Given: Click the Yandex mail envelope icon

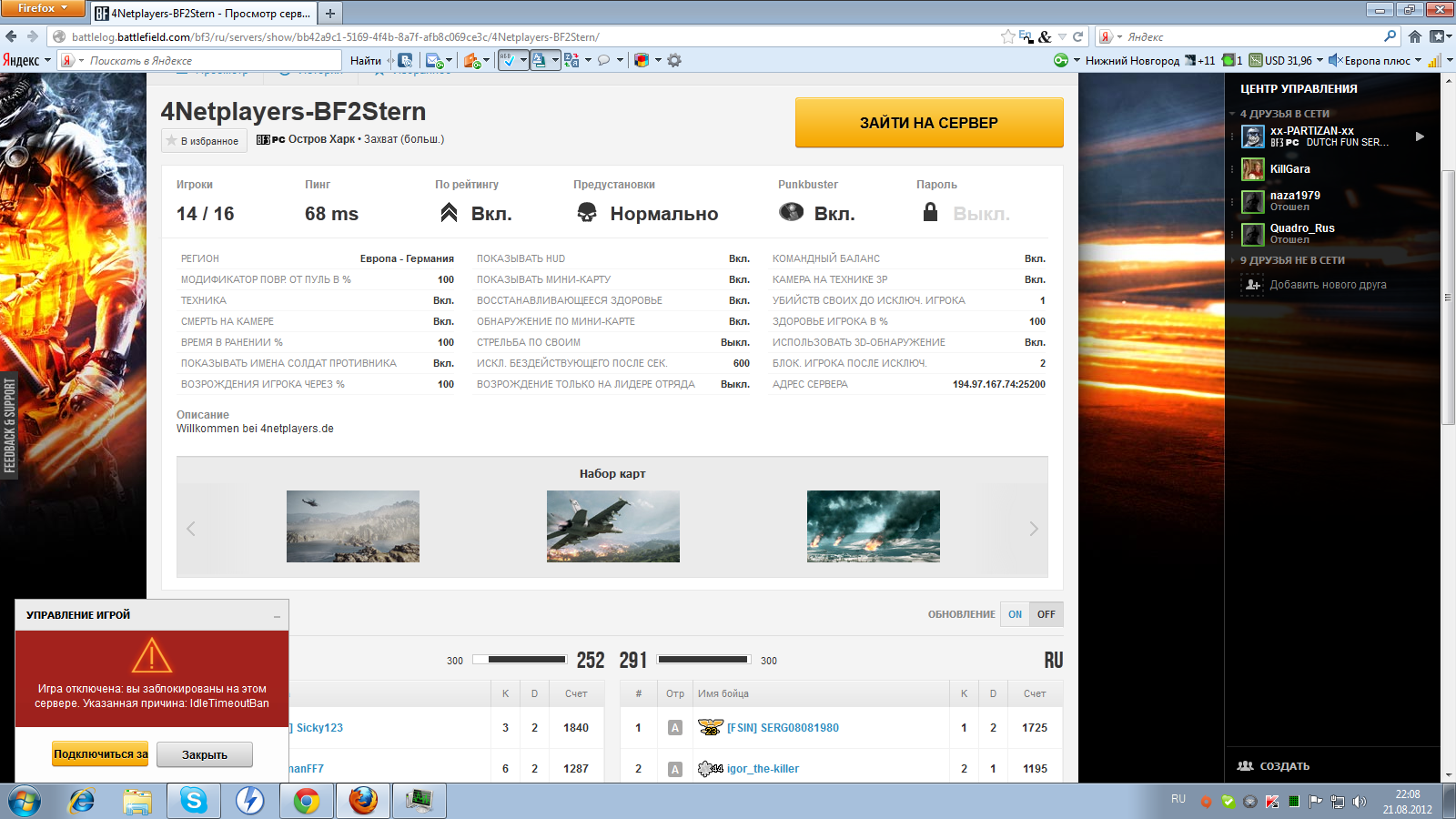Looking at the screenshot, I should coord(435,60).
